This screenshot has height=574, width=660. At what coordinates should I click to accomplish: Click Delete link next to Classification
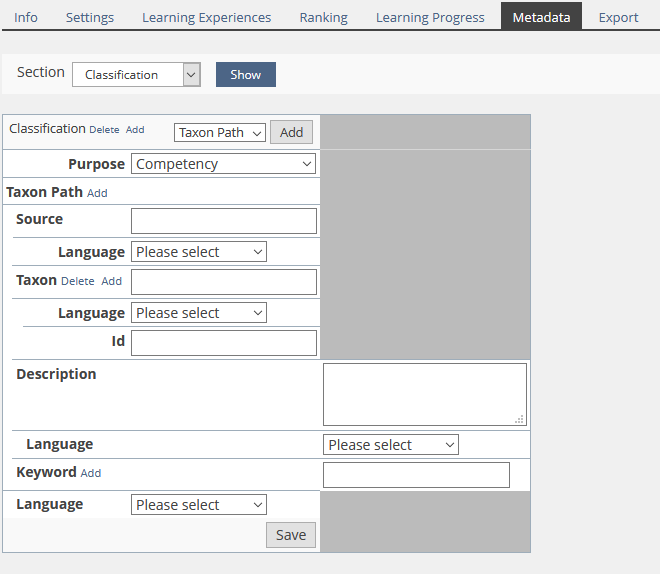pos(104,130)
